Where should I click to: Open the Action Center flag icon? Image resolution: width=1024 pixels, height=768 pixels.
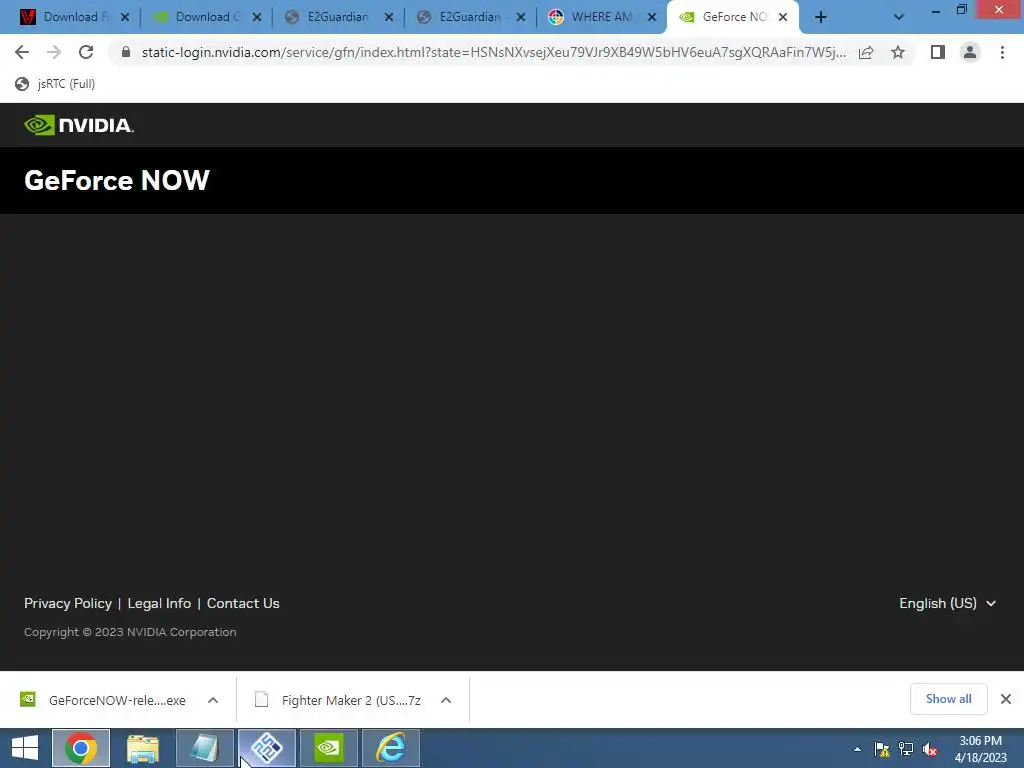tap(882, 749)
